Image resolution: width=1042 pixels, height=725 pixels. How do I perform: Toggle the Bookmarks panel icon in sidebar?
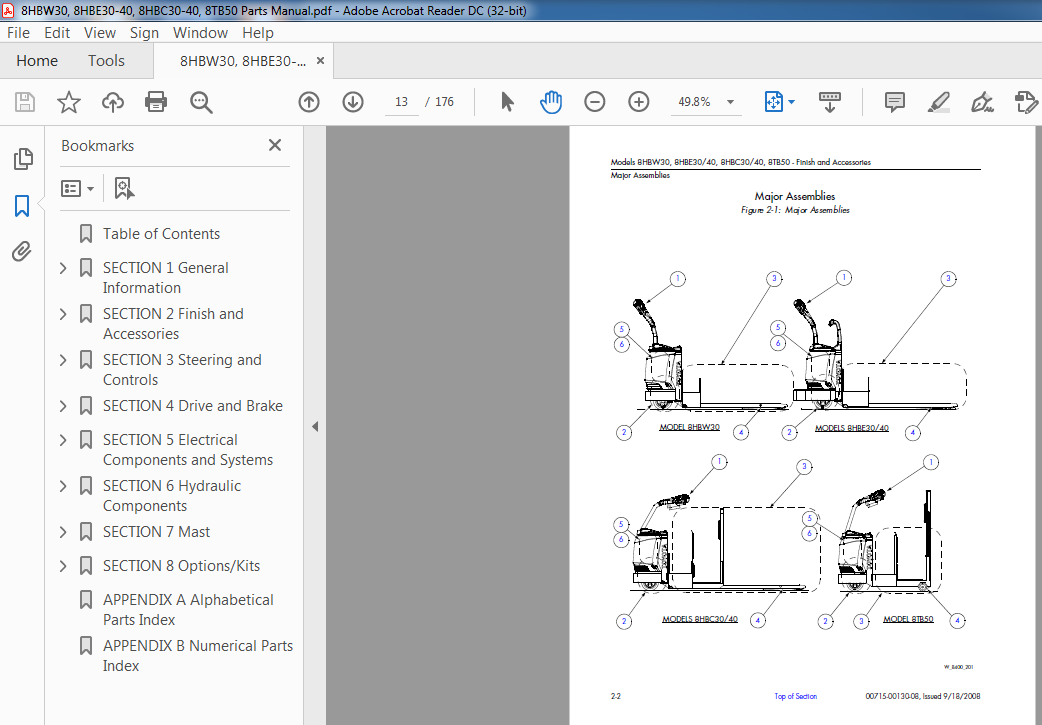point(22,206)
